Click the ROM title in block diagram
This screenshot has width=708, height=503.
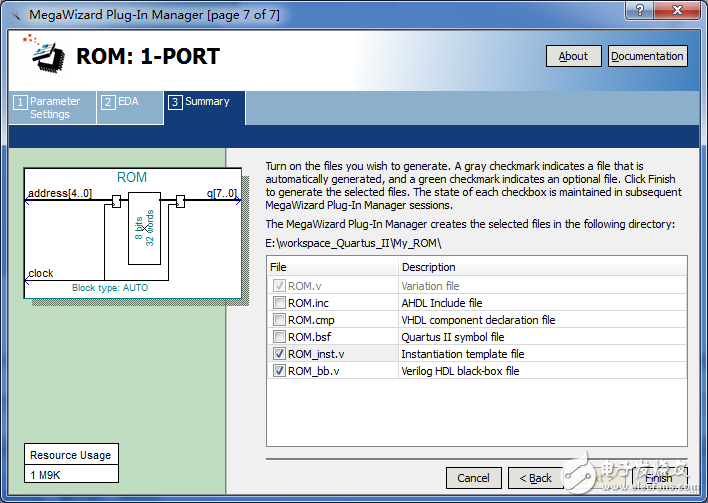(x=132, y=177)
